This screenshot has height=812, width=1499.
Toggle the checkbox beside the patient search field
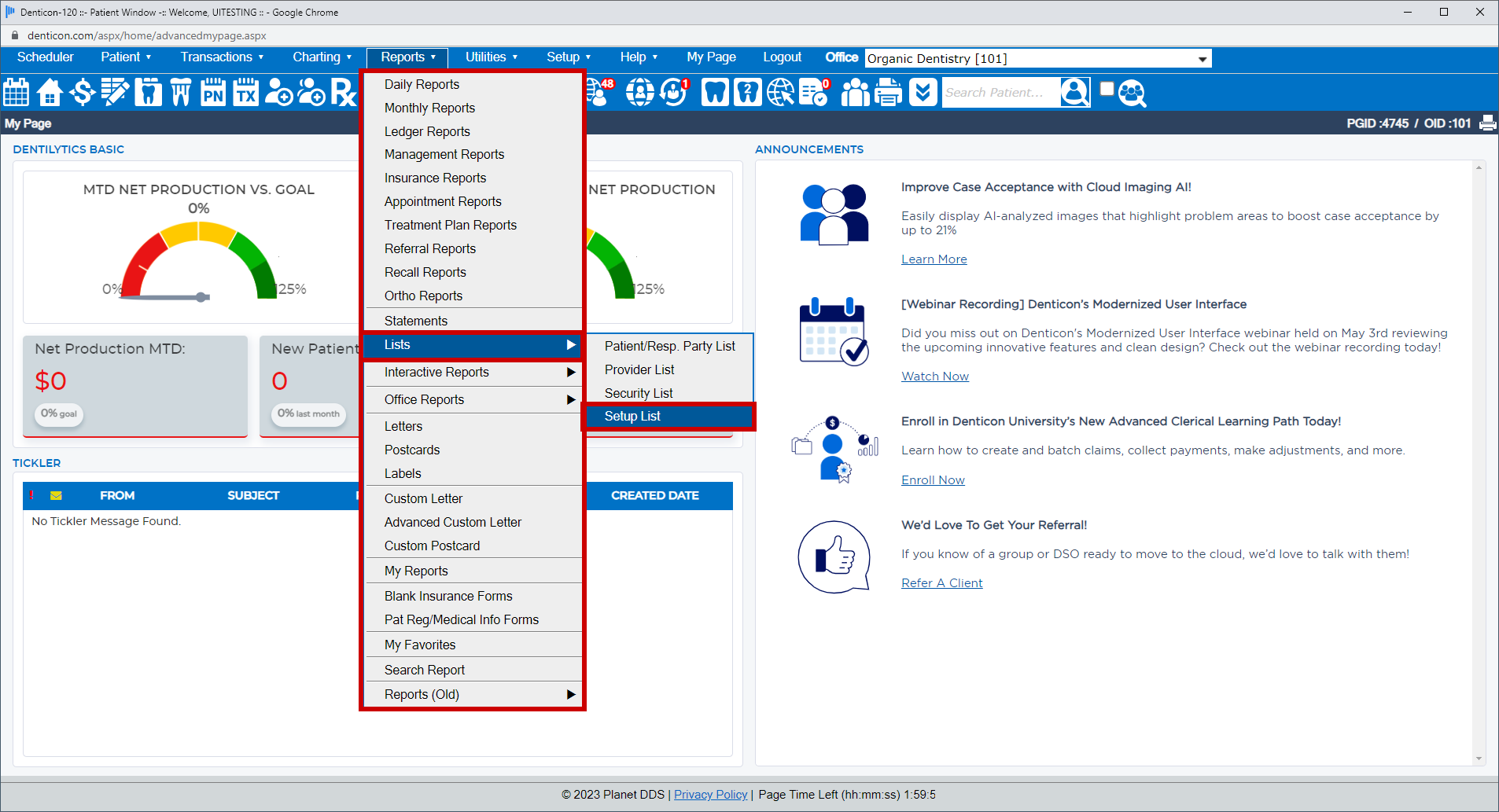click(x=1107, y=88)
